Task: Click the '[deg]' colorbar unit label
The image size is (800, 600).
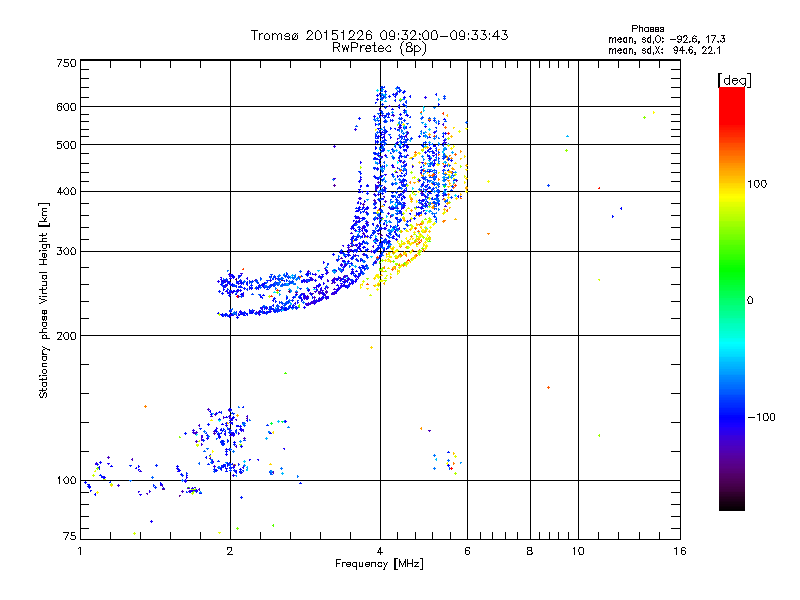Action: (x=734, y=80)
